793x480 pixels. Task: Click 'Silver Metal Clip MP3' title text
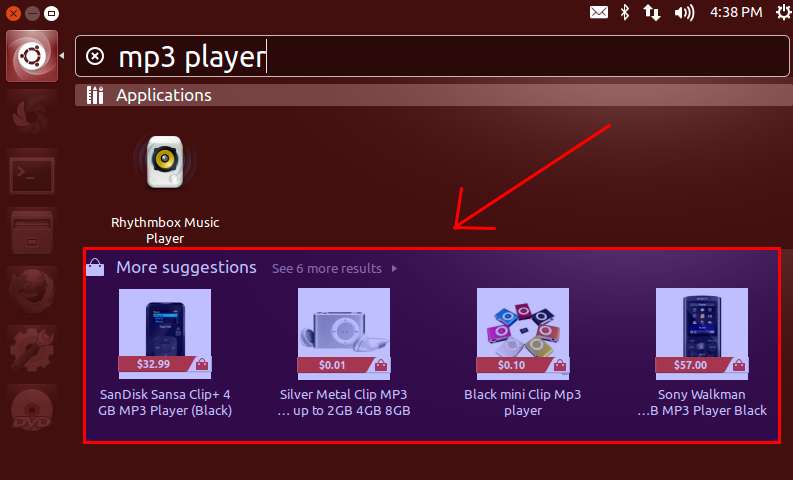tap(344, 395)
